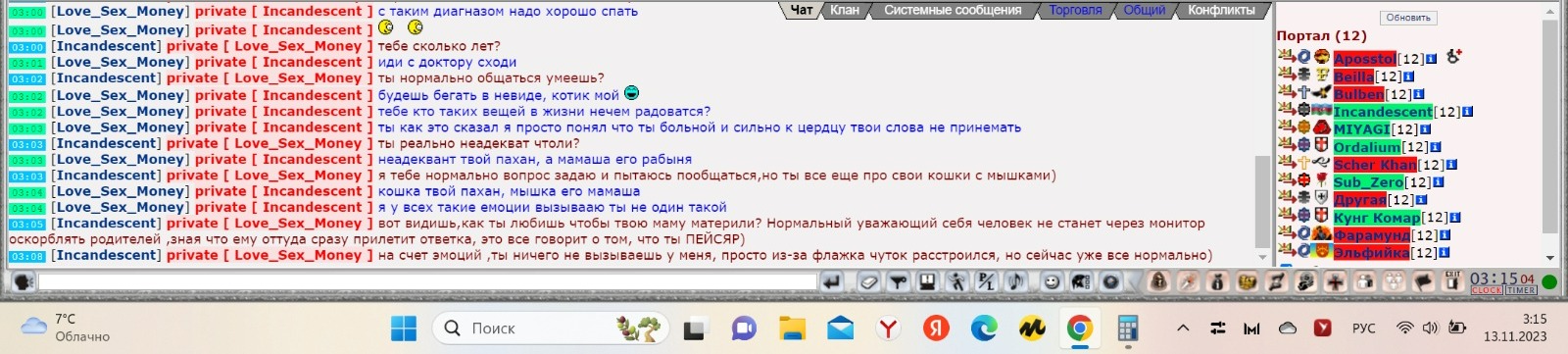1568x354 pixels.
Task: Click private-message arrow icon beside Эльфийка
Action: (x=1287, y=251)
